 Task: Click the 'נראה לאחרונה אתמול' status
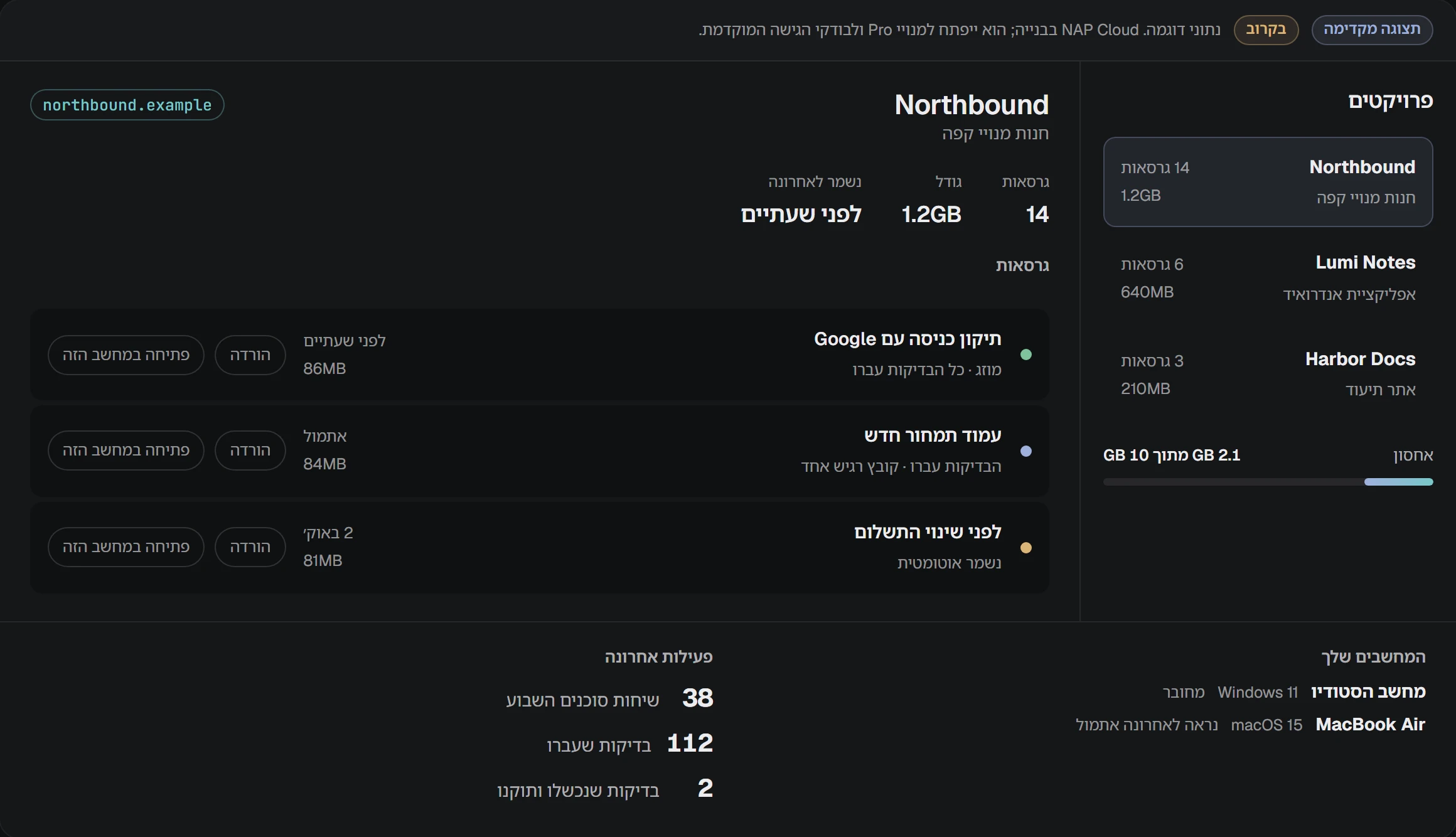1147,725
